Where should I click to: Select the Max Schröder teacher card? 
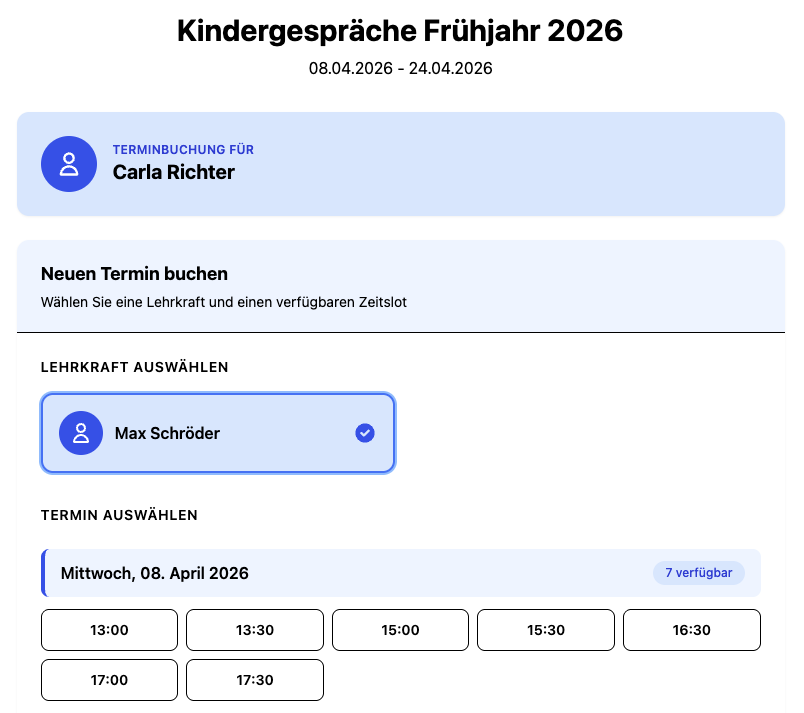217,432
